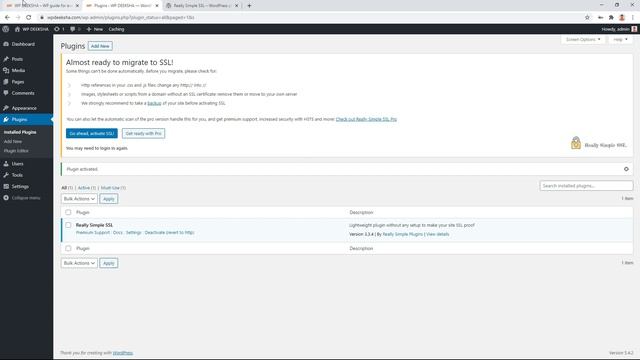Screen dimensions: 640x360
Task: Deactivate Really Simple SSL (revert to http)
Action: [169, 233]
